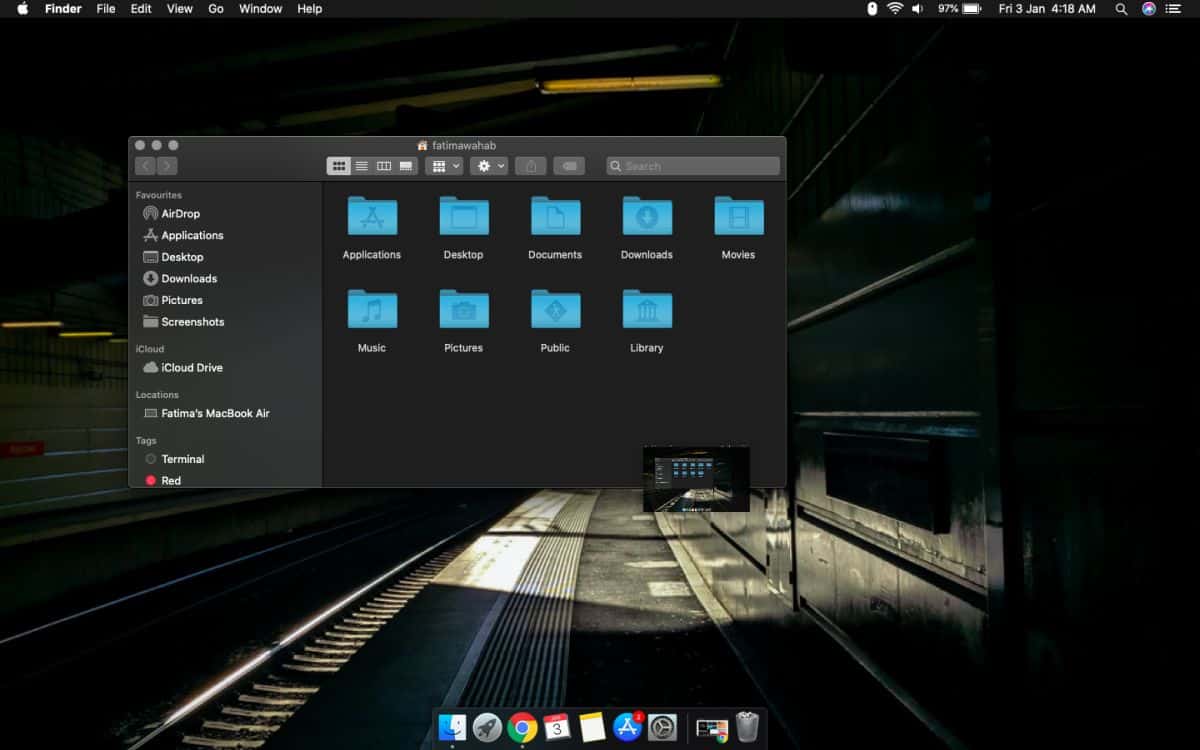Viewport: 1200px width, 750px height.
Task: Select the Red tag in the sidebar
Action: click(171, 481)
